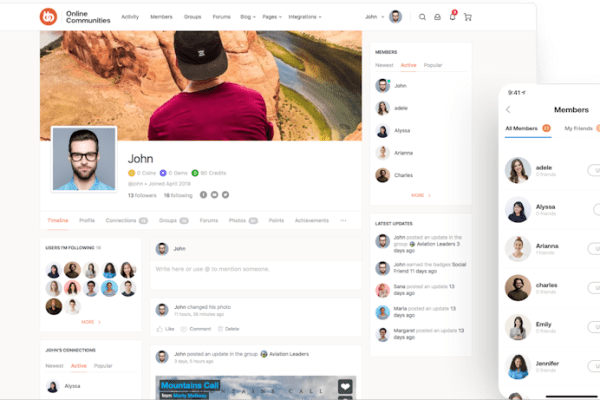Screen dimensions: 600x400
Task: Select the Connections tab
Action: [x=127, y=220]
